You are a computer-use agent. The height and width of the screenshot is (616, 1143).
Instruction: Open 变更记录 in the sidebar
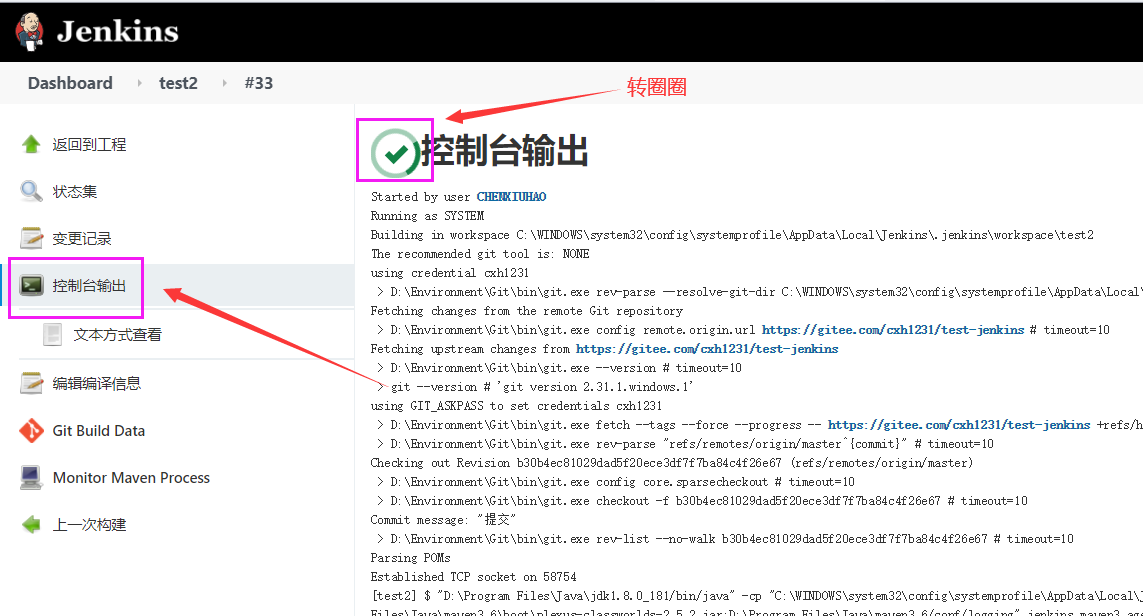pyautogui.click(x=82, y=238)
